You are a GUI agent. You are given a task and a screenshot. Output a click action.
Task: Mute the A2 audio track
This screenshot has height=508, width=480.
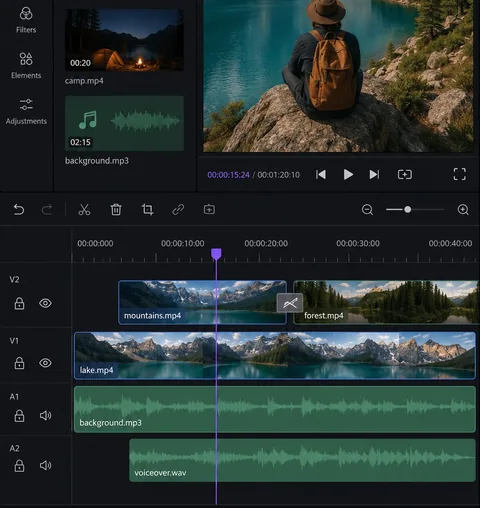point(45,465)
